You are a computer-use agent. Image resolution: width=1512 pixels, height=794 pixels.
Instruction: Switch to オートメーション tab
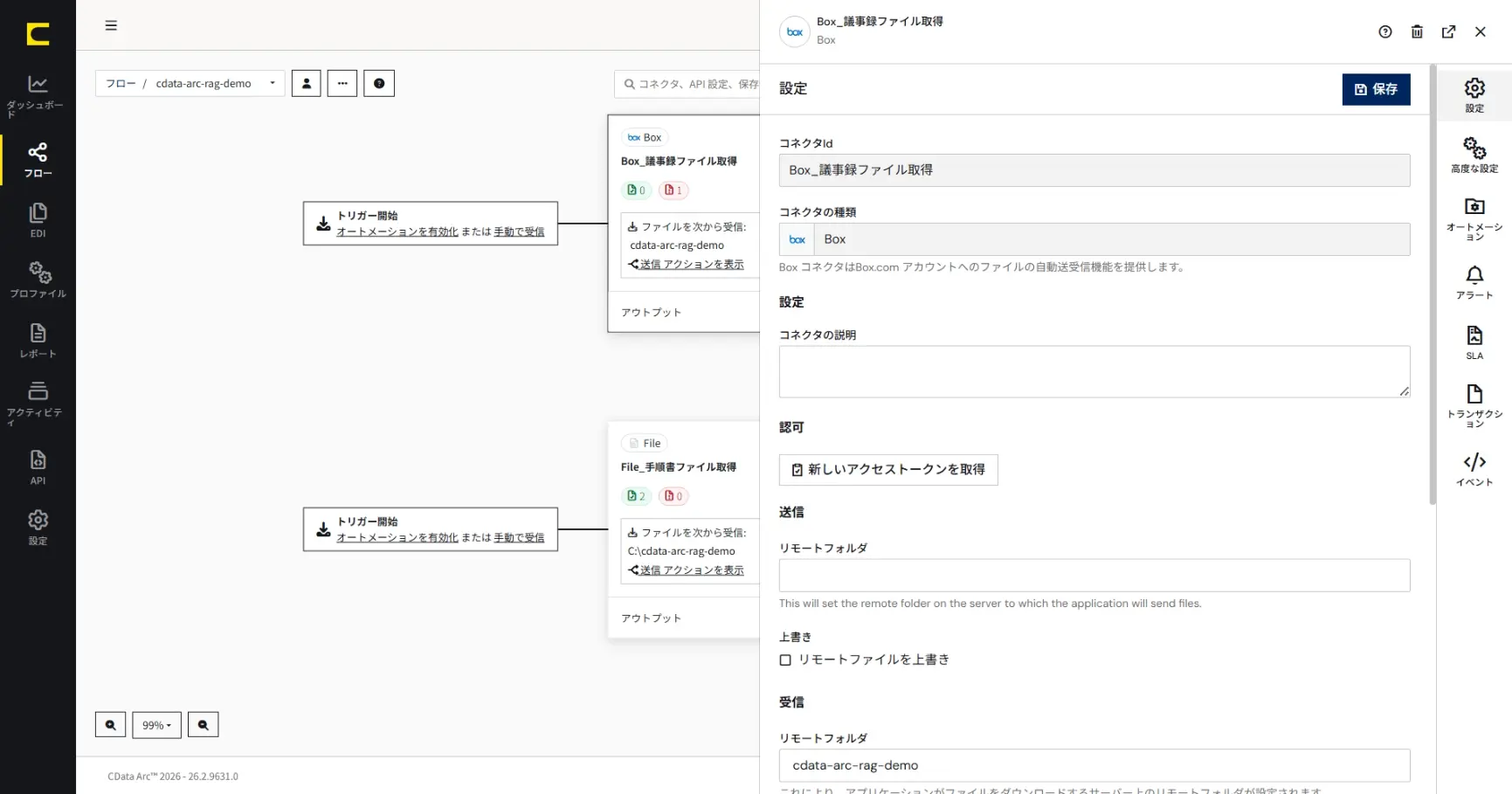(x=1474, y=218)
